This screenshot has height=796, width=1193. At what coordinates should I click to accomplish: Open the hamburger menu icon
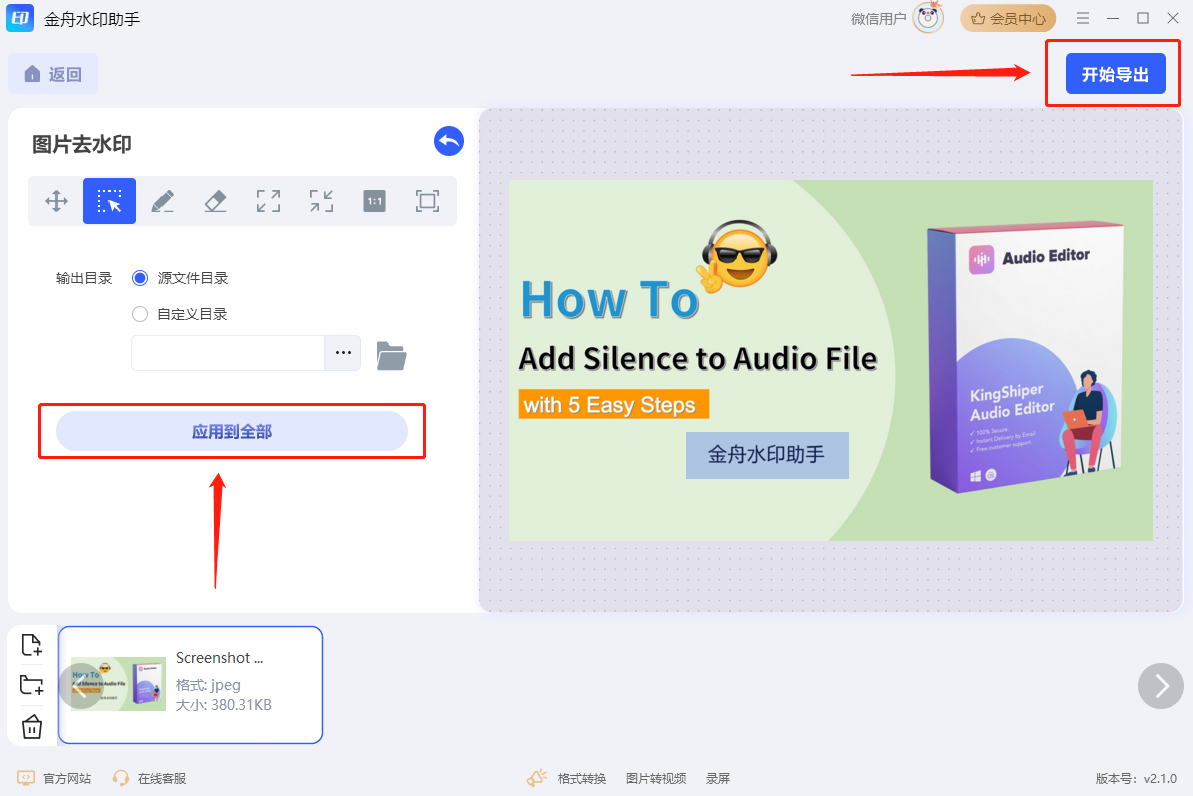tap(1083, 18)
